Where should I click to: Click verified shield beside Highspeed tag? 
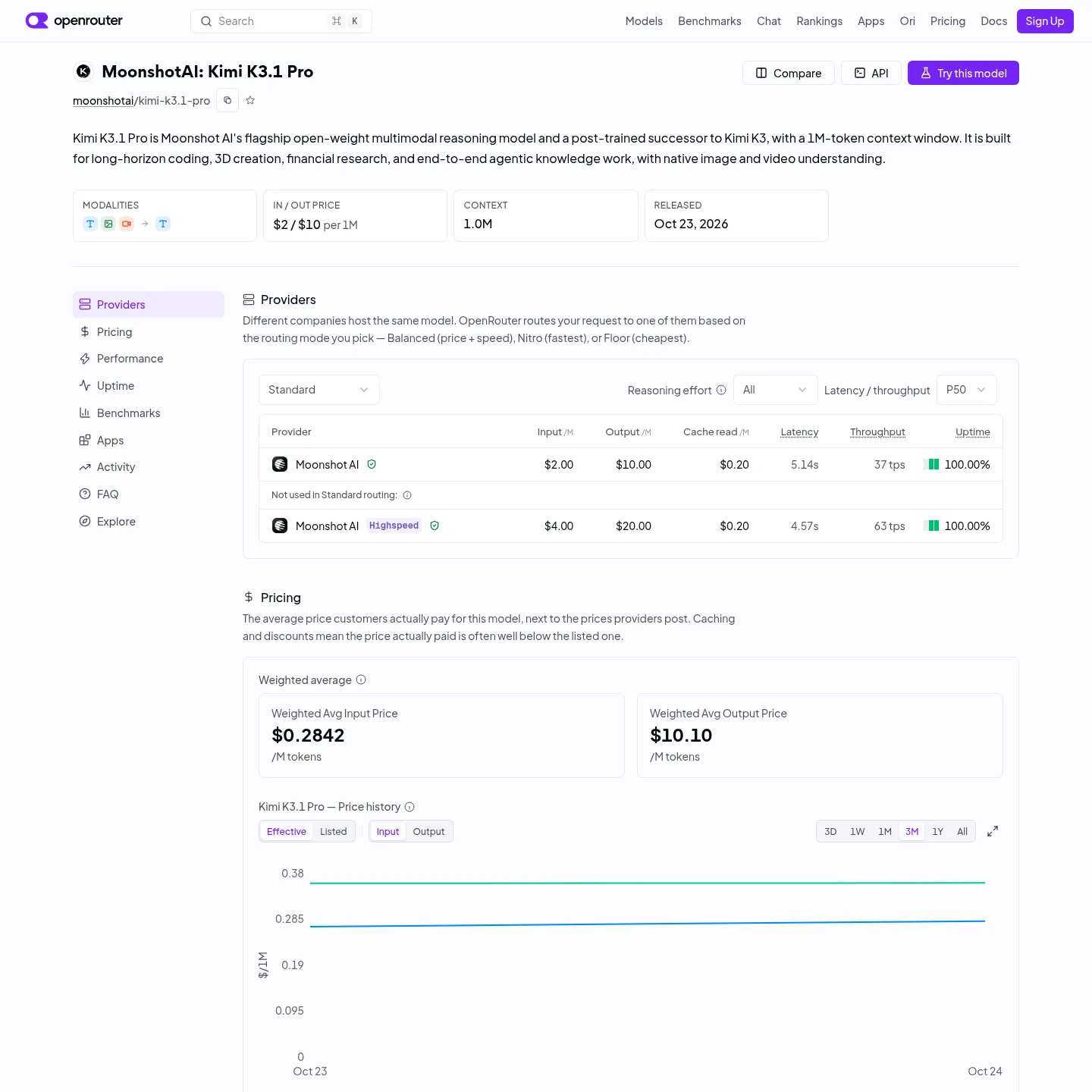pyautogui.click(x=435, y=526)
